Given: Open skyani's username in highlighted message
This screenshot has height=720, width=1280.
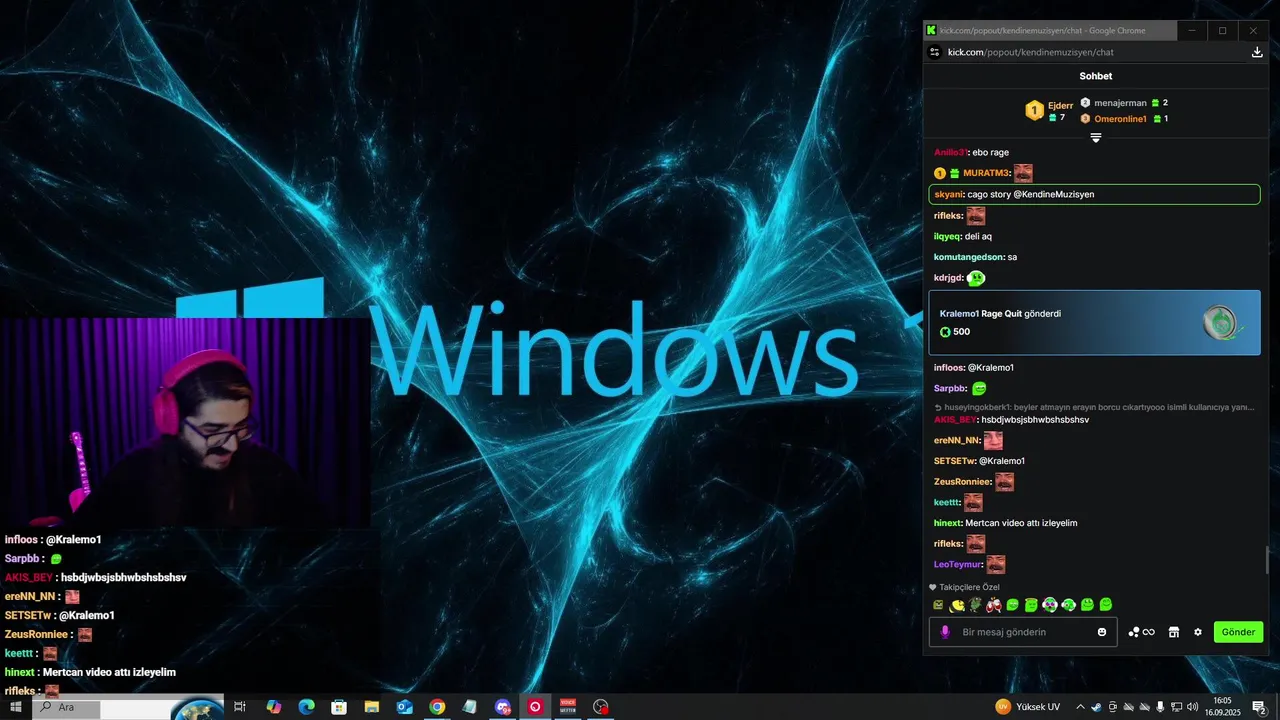Looking at the screenshot, I should 948,195.
